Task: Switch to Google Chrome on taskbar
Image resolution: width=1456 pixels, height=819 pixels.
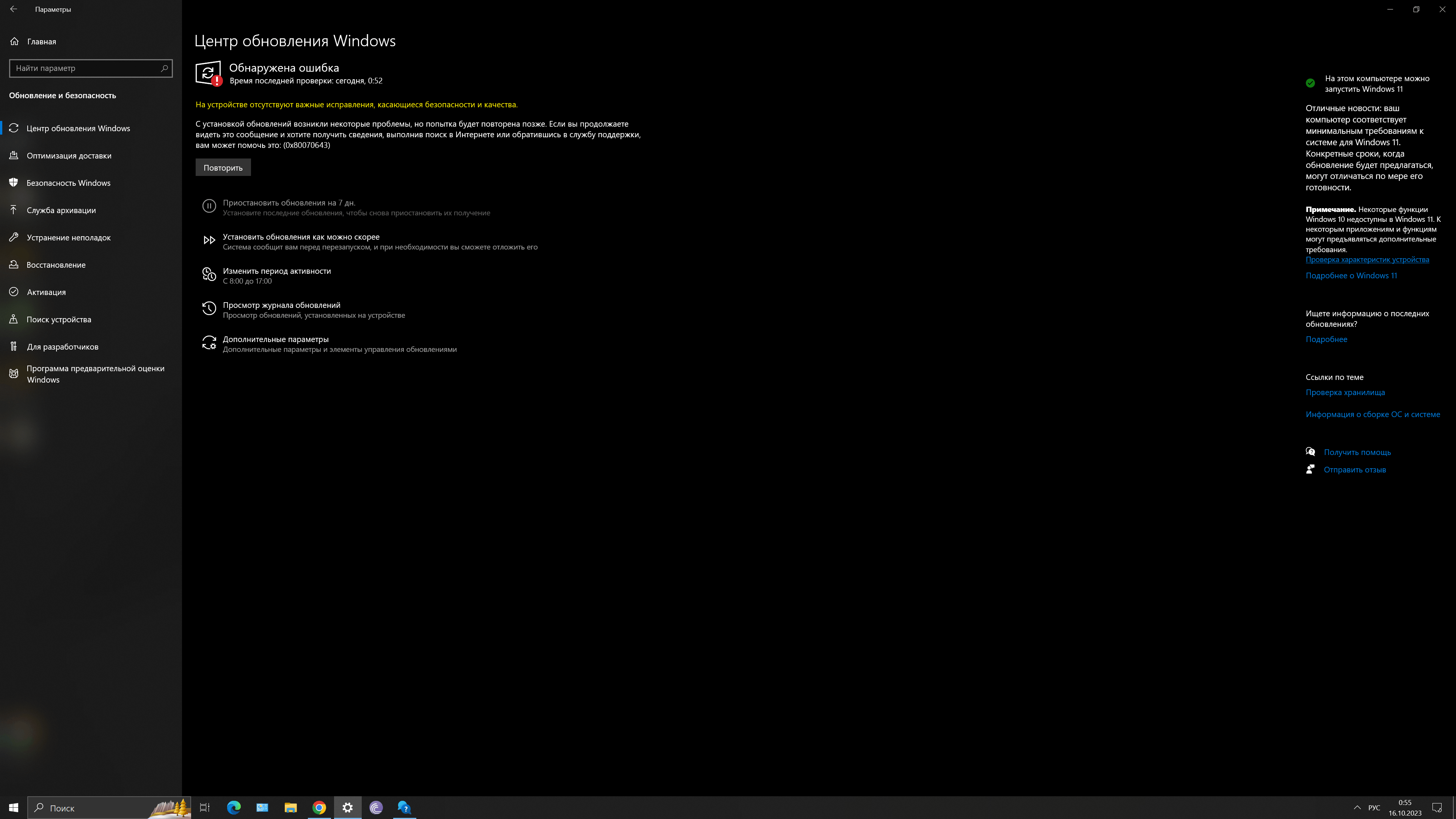Action: tap(319, 808)
